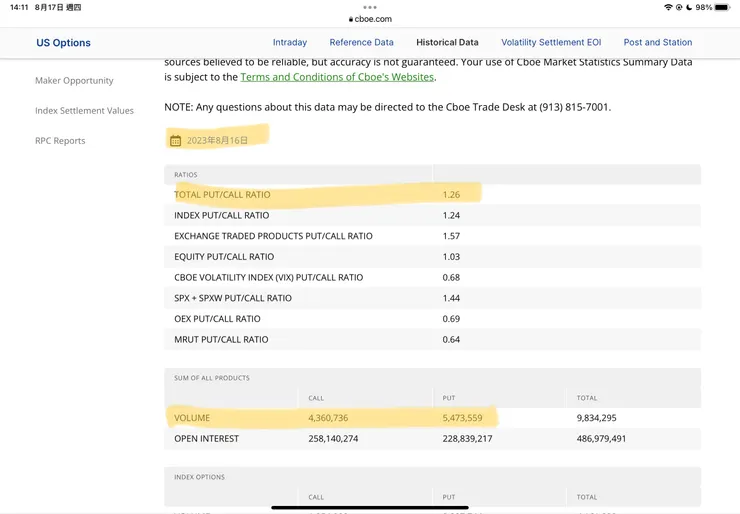Image resolution: width=740 pixels, height=514 pixels.
Task: Select call open interest 258,140,274
Action: 333,439
